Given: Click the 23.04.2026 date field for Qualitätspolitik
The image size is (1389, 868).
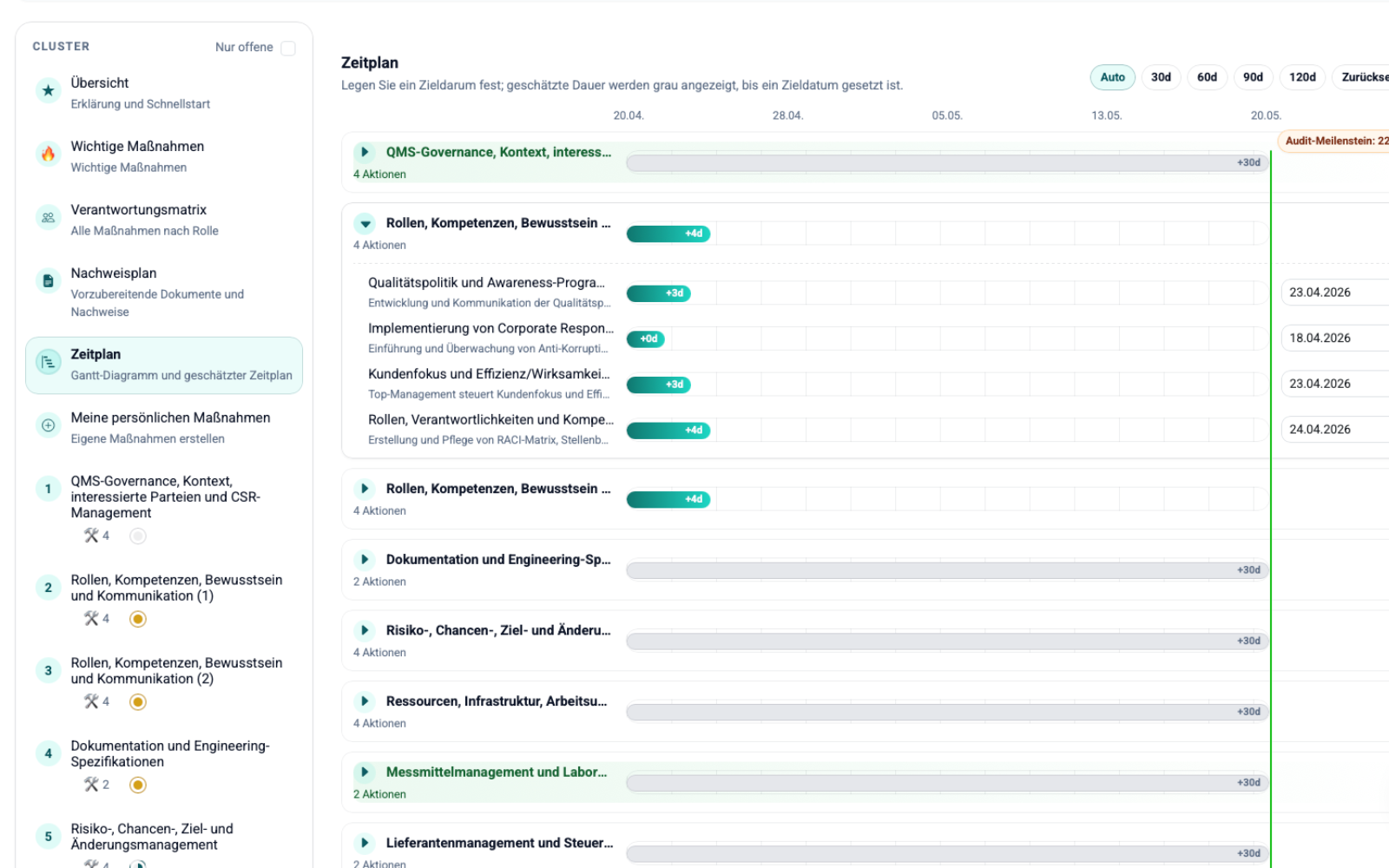Looking at the screenshot, I should 1333,293.
